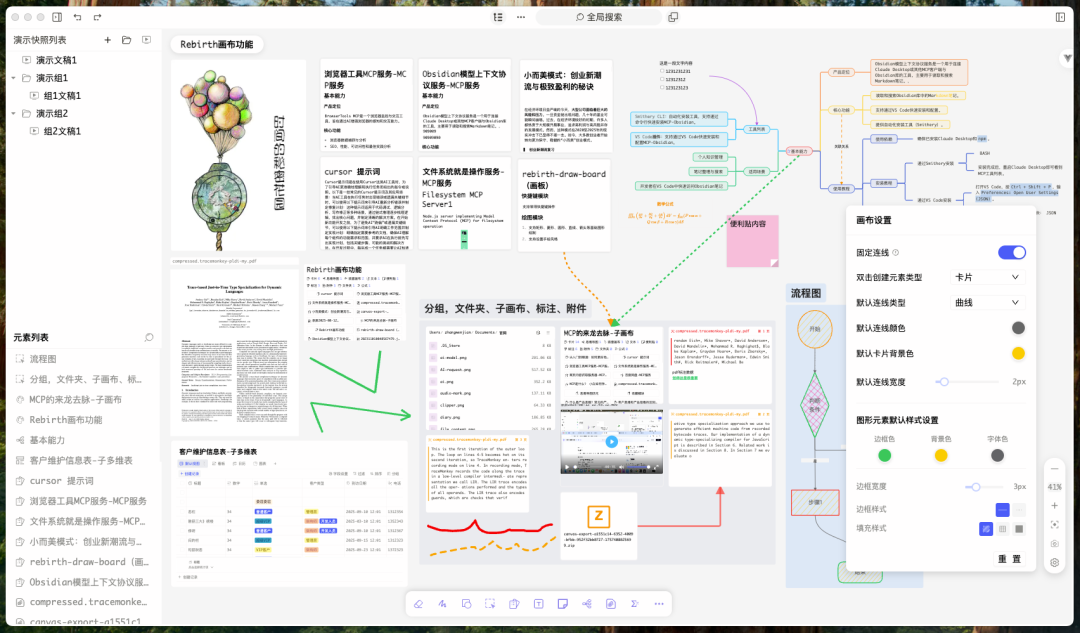This screenshot has width=1080, height=633.
Task: Select 流程图 in the element list
Action: [43, 359]
